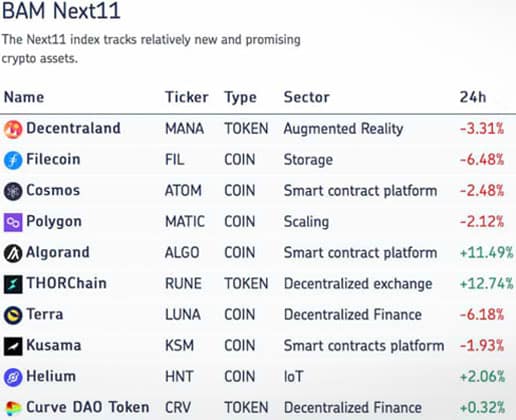This screenshot has height=420, width=516.
Task: Click the BAM Next11 index title
Action: (x=61, y=11)
